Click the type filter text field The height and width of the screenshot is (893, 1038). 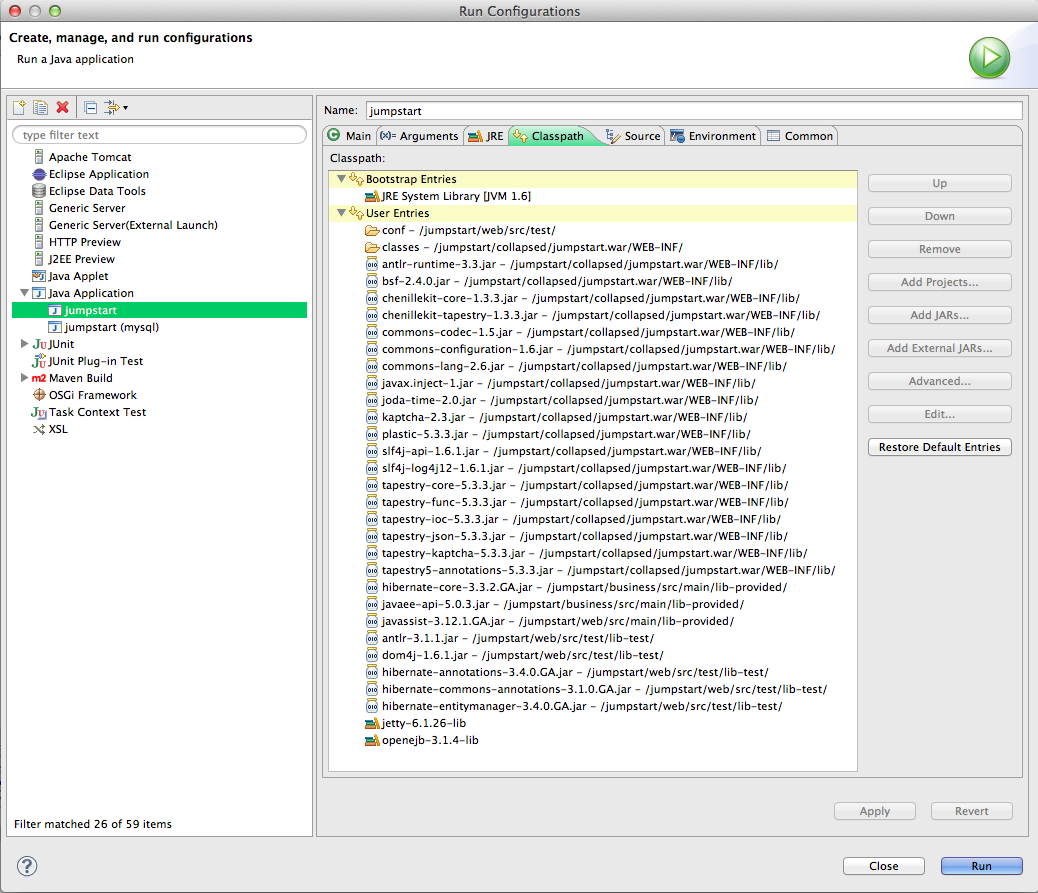click(x=160, y=135)
